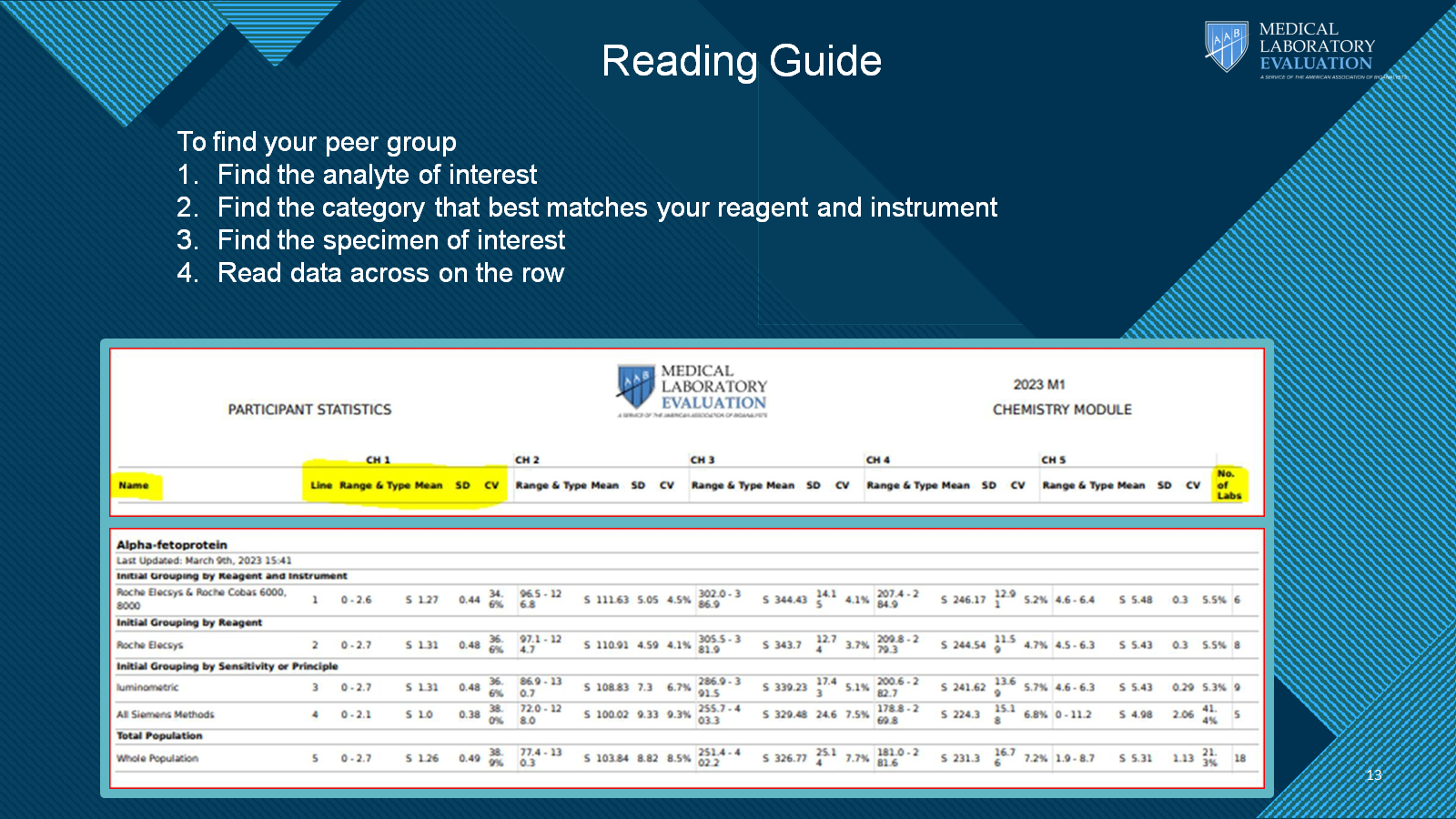Click the shield logo in the report header
This screenshot has height=819, width=1456.
(635, 387)
